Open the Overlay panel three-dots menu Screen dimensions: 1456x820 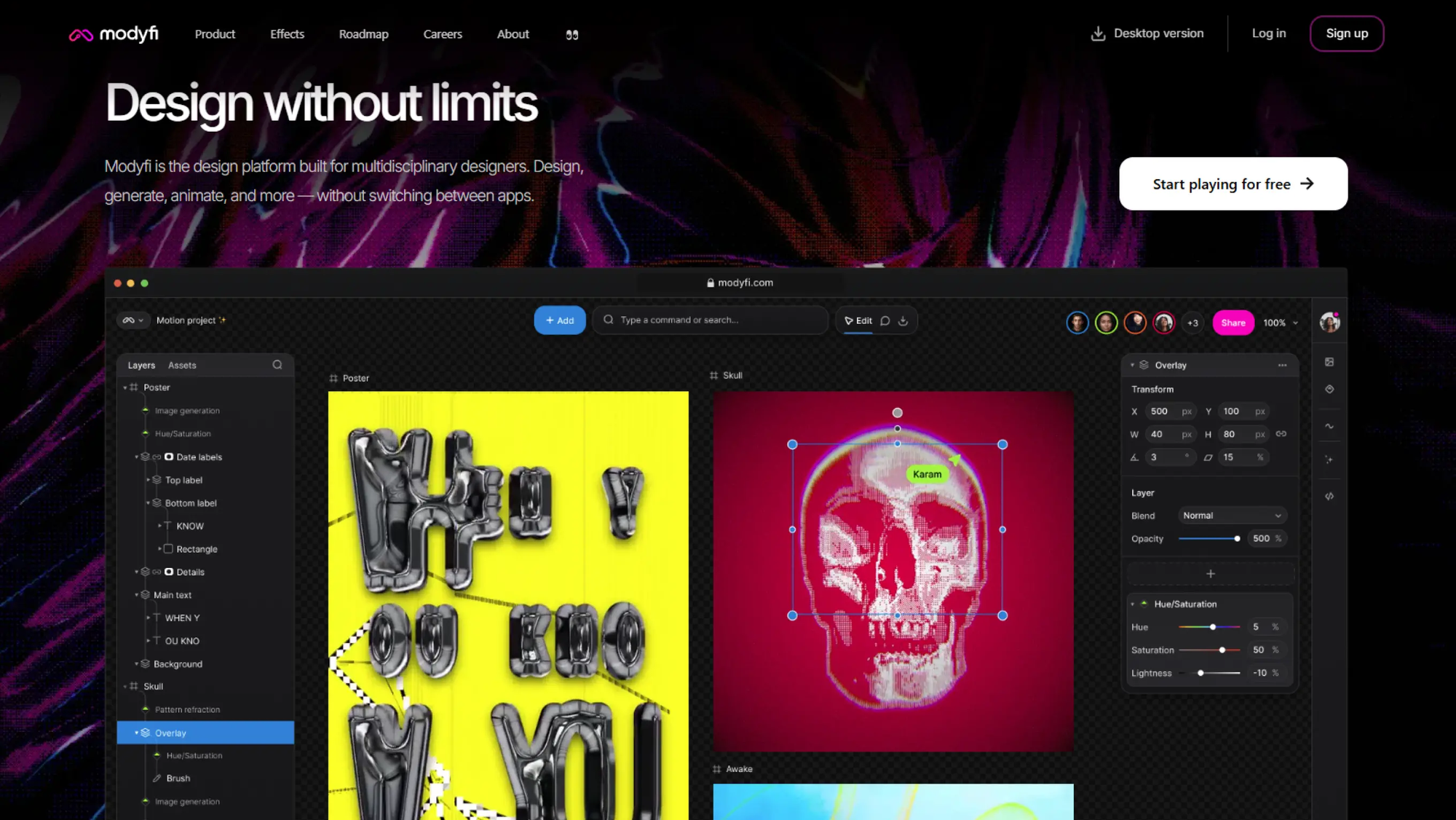(1282, 366)
